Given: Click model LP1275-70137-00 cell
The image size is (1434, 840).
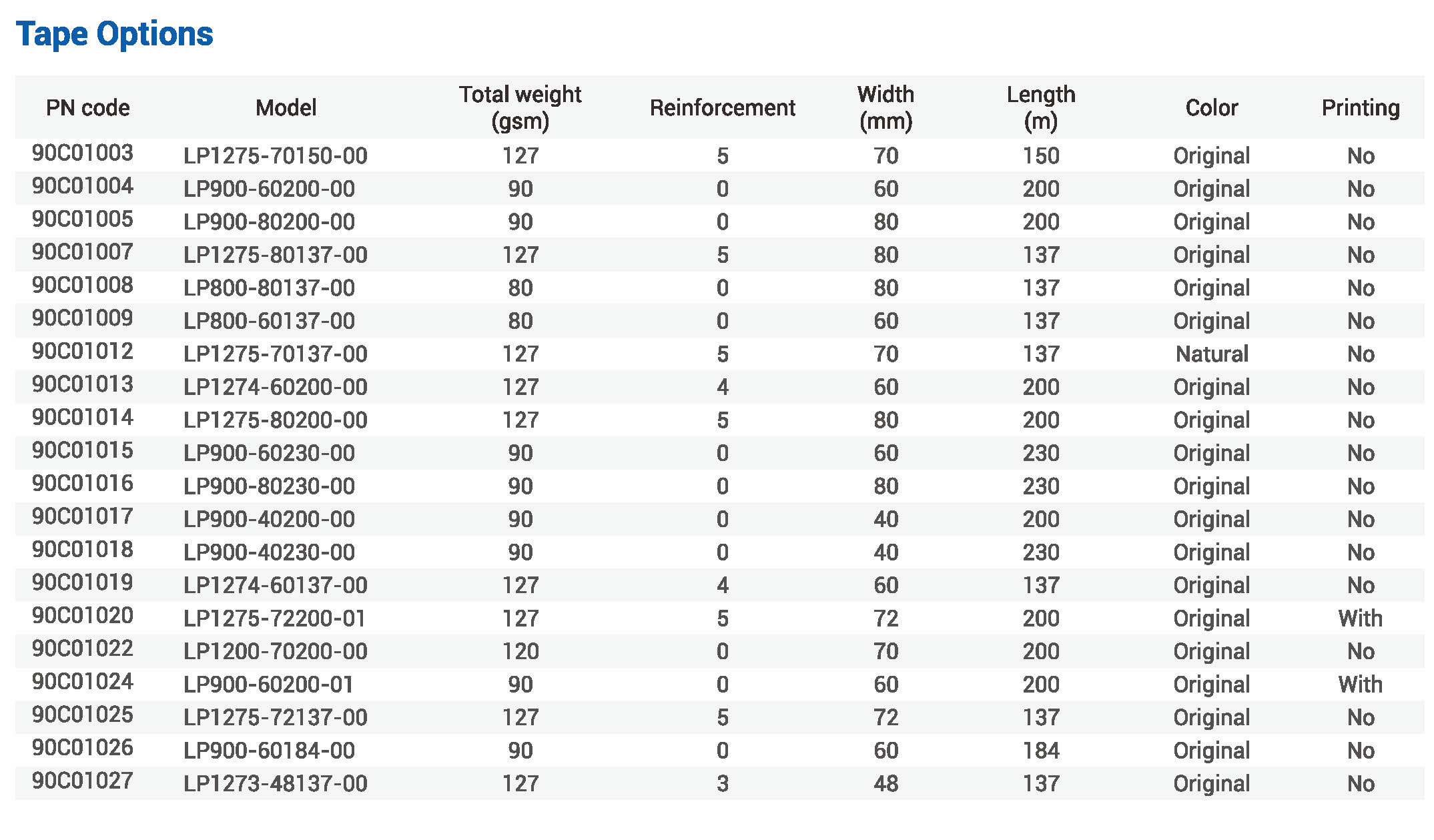Looking at the screenshot, I should click(x=275, y=354).
